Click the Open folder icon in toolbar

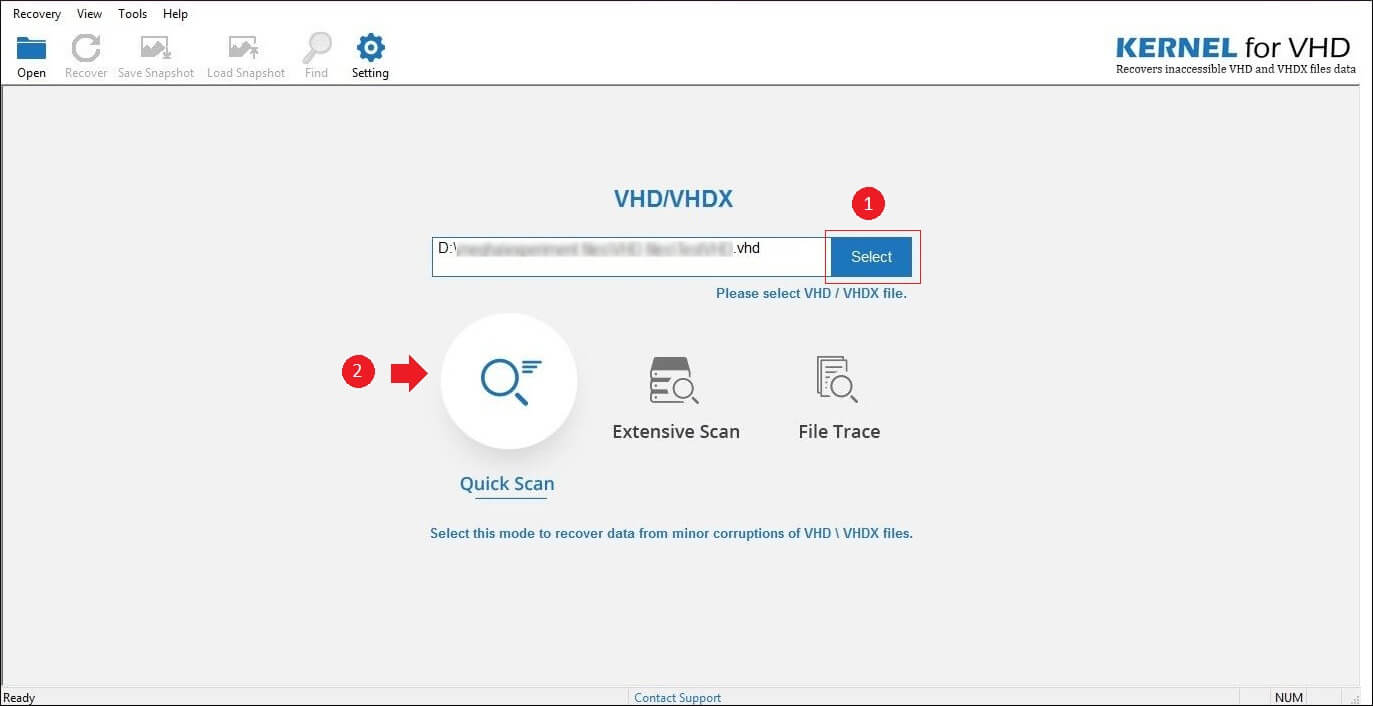[32, 48]
